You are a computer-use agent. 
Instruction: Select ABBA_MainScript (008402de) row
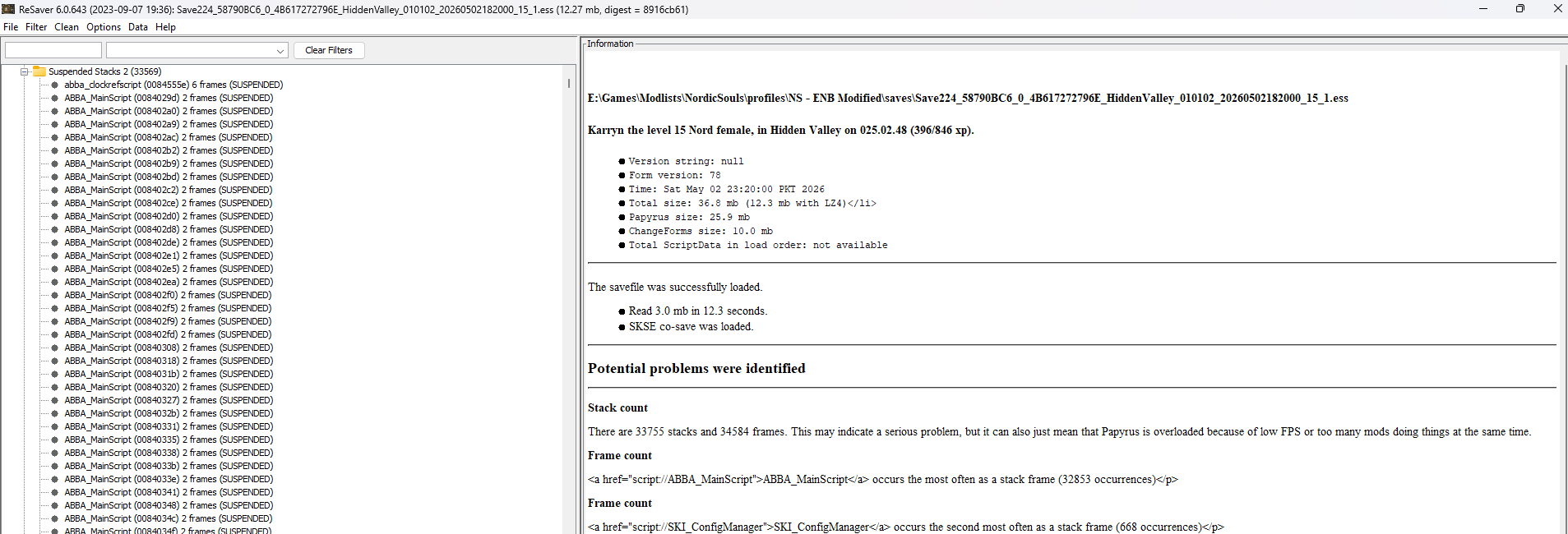coord(169,242)
